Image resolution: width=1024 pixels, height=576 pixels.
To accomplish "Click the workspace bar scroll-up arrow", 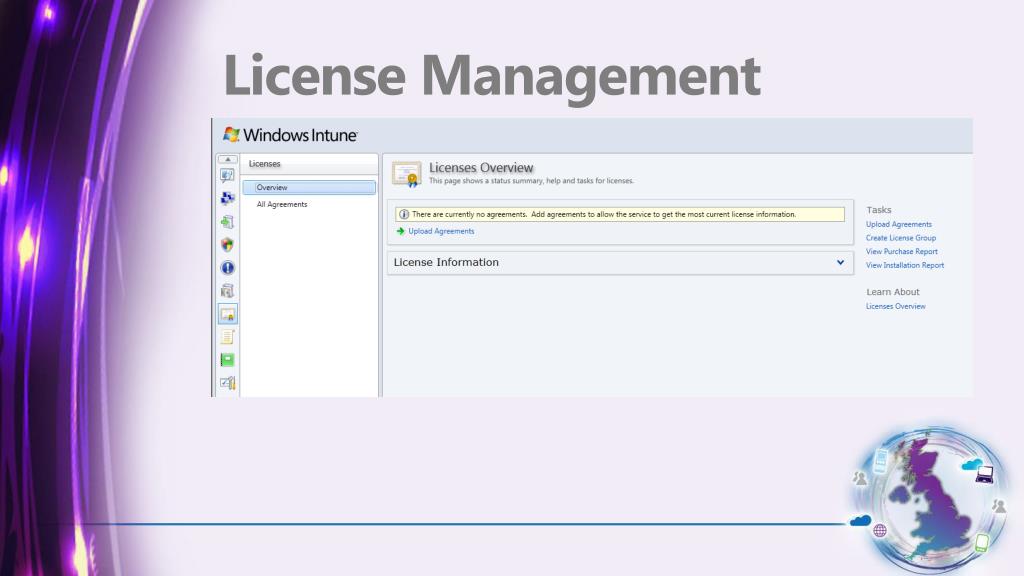I will pyautogui.click(x=227, y=159).
